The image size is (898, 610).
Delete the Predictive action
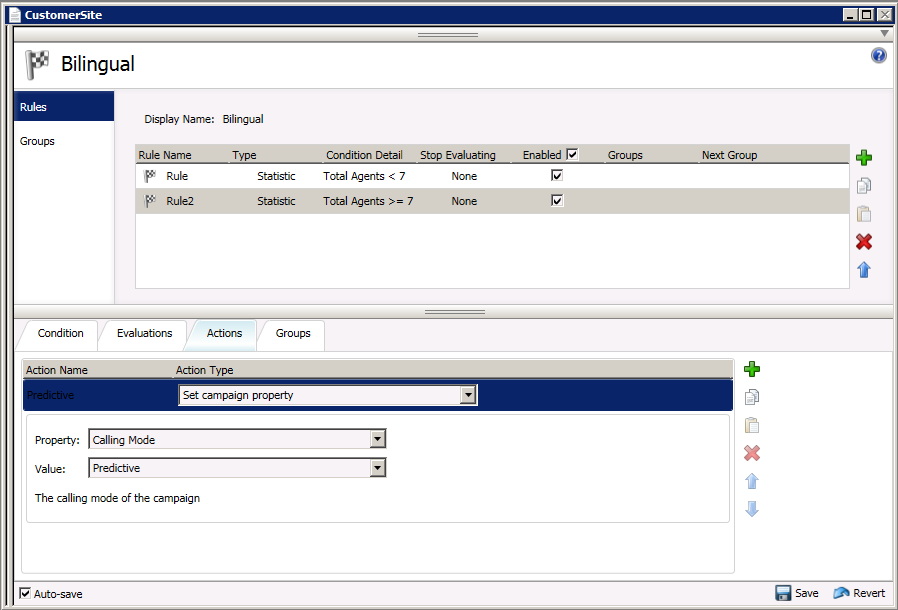pyautogui.click(x=752, y=453)
